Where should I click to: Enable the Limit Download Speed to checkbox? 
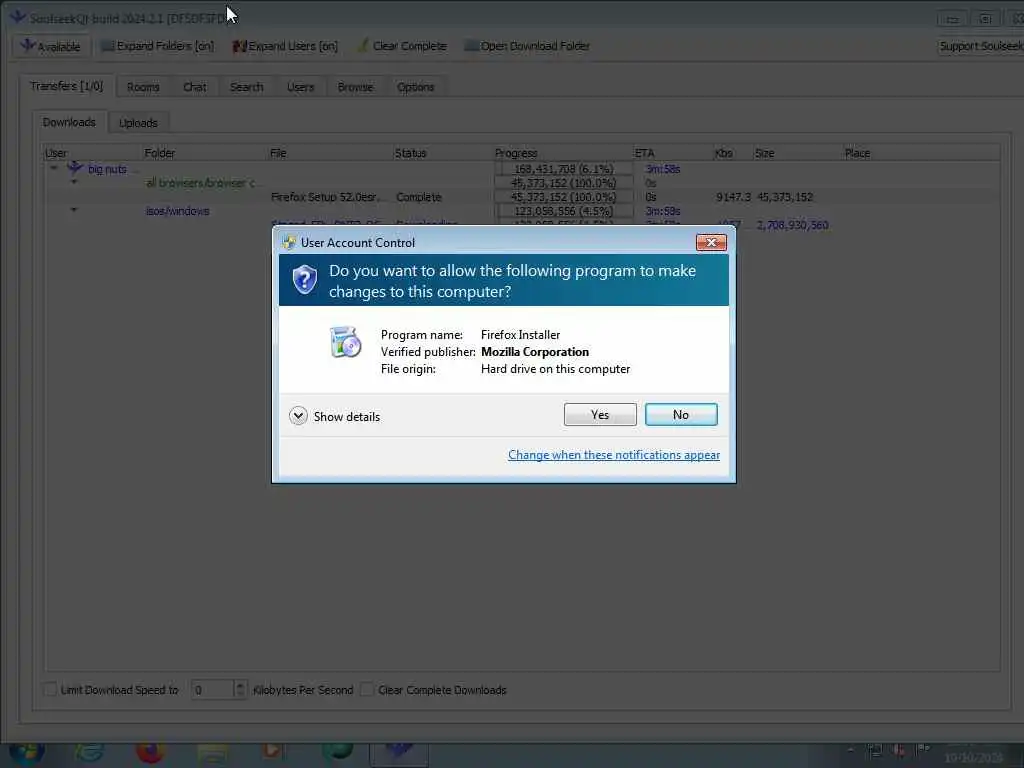coord(50,689)
